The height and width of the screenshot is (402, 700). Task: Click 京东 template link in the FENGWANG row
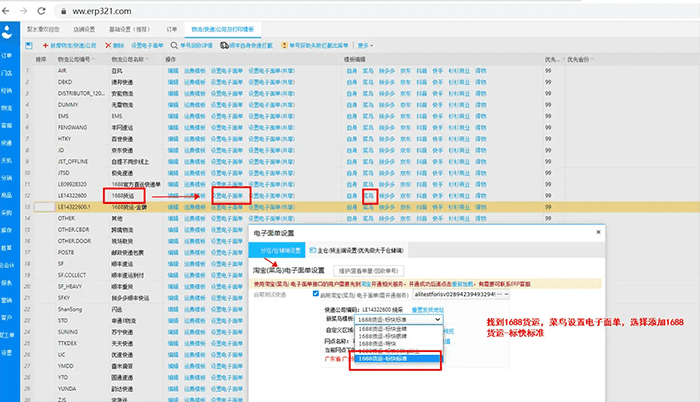[405, 128]
